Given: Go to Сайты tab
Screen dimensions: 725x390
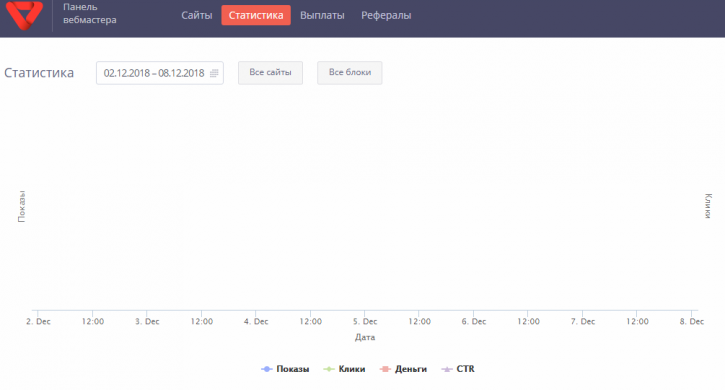Looking at the screenshot, I should click(197, 15).
